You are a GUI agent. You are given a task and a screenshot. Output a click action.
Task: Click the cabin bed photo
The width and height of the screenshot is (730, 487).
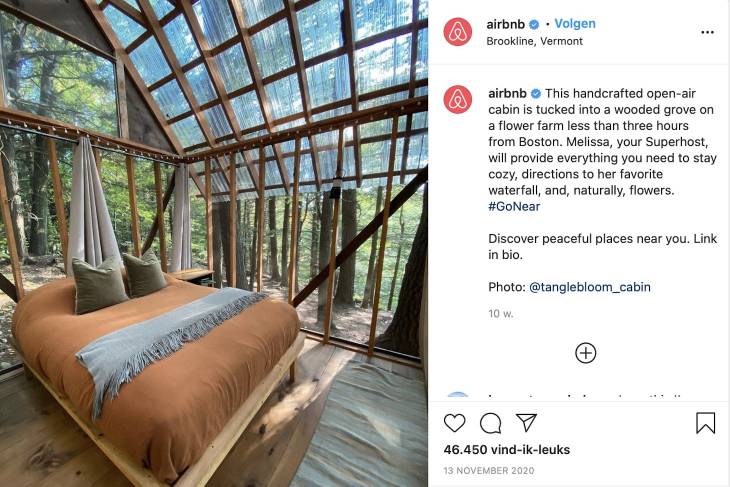click(214, 244)
